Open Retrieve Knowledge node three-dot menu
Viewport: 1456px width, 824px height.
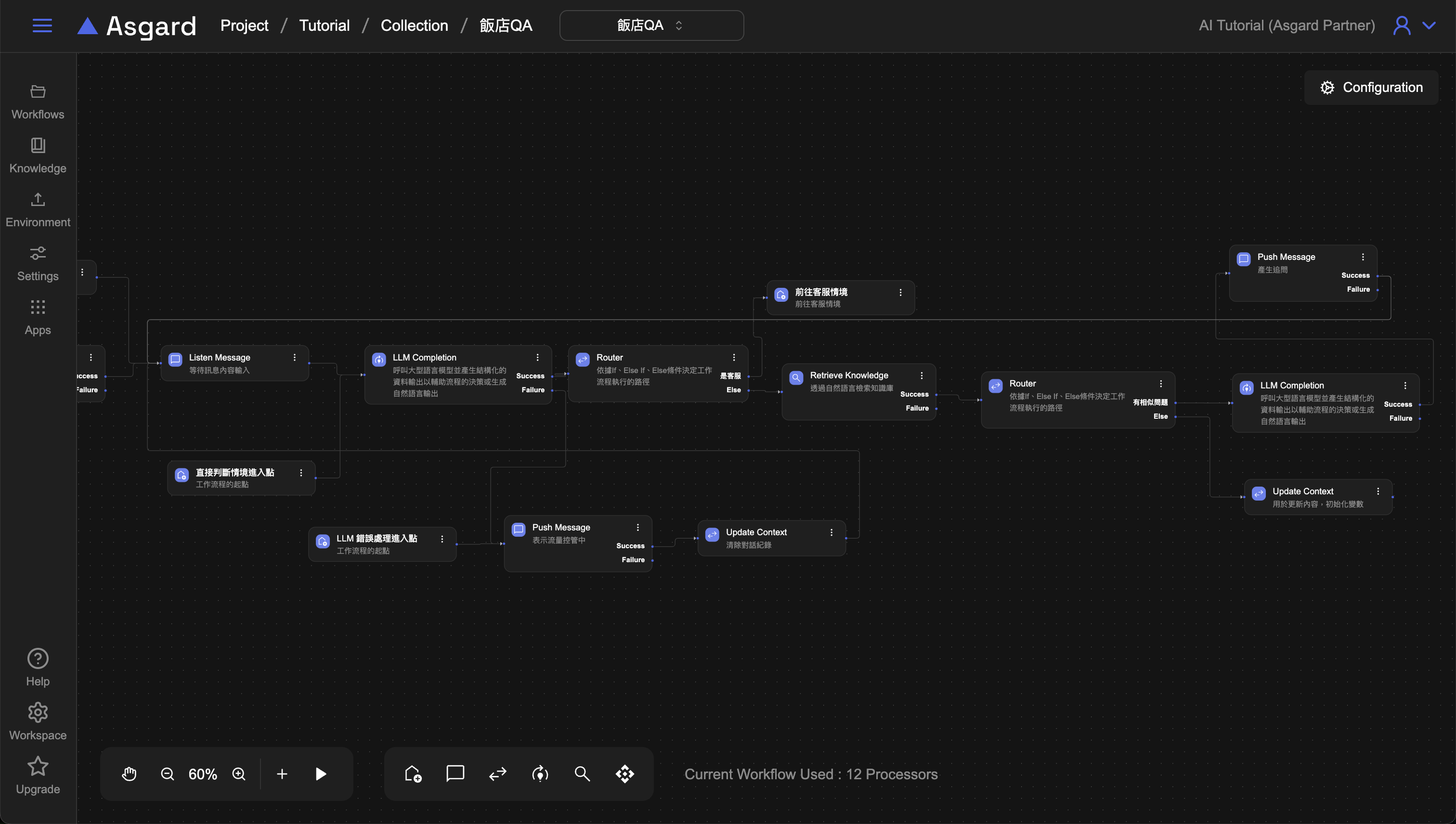click(922, 376)
